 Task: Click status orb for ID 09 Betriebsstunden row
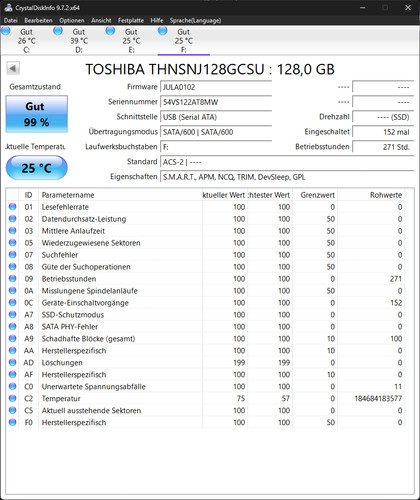tap(13, 279)
